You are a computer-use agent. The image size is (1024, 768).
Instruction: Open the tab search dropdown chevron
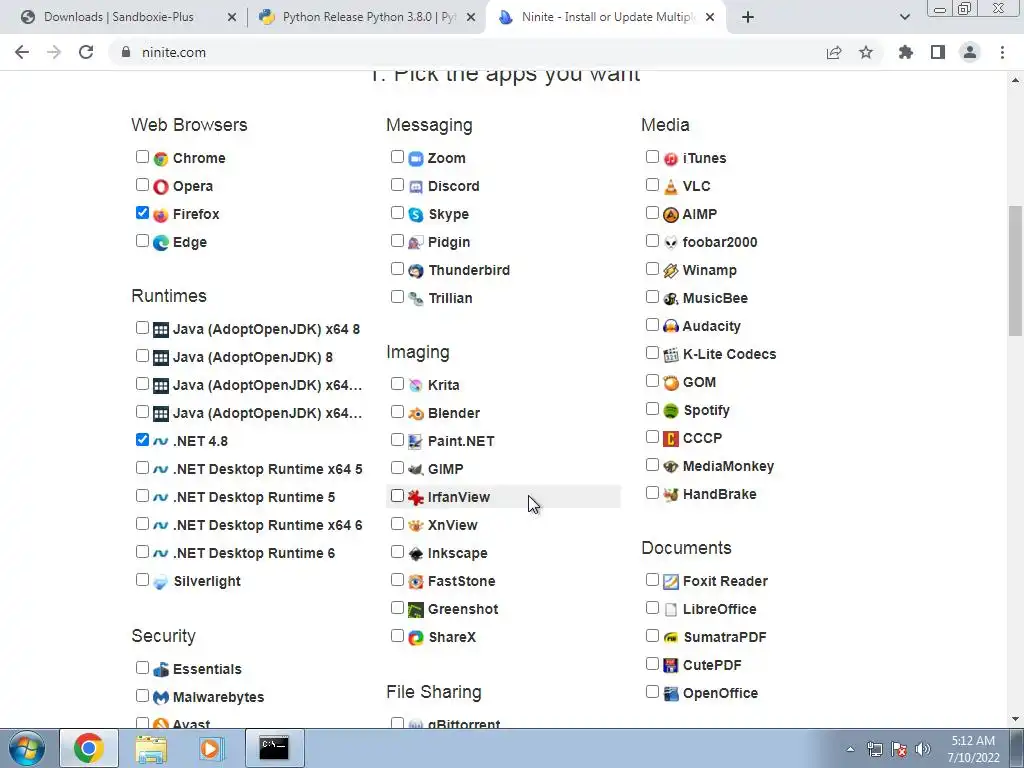coord(904,17)
